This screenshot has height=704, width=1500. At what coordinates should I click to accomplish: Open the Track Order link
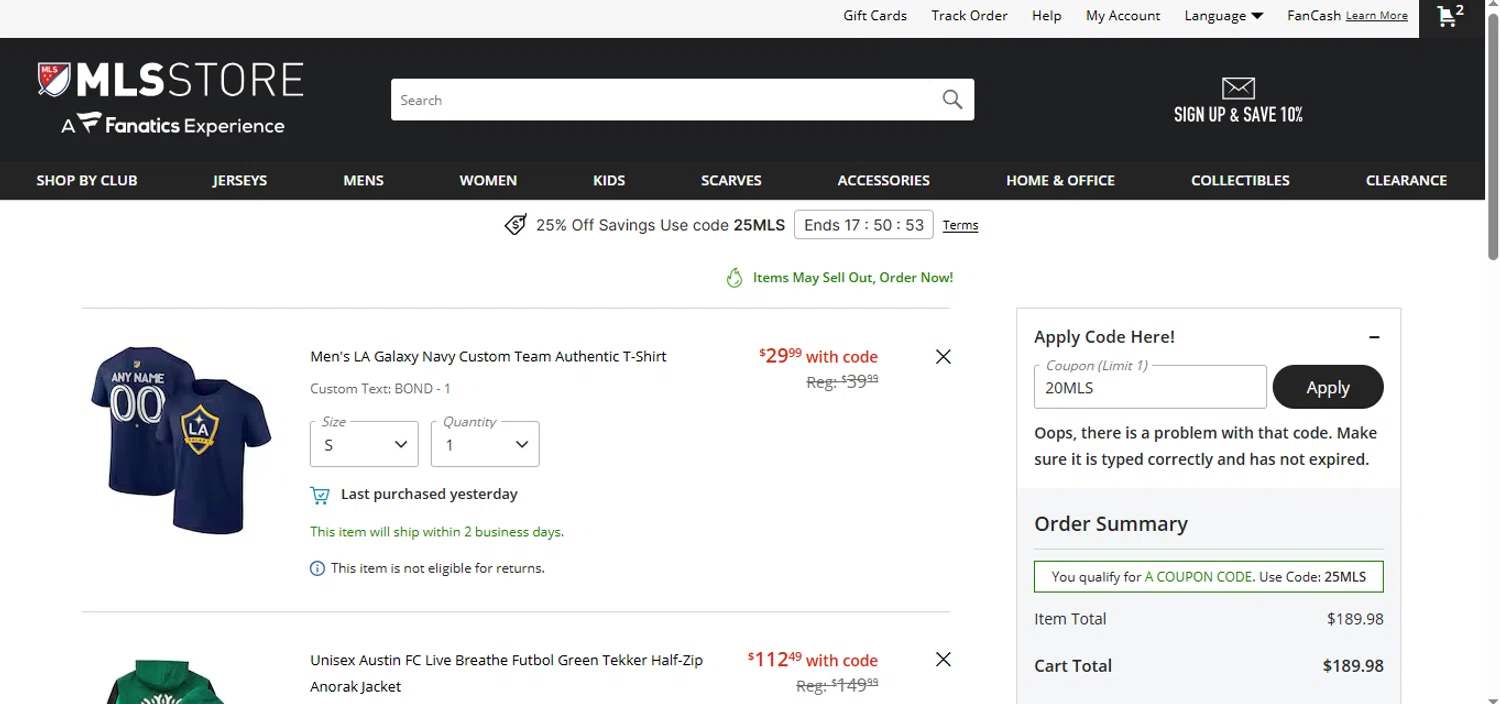969,16
